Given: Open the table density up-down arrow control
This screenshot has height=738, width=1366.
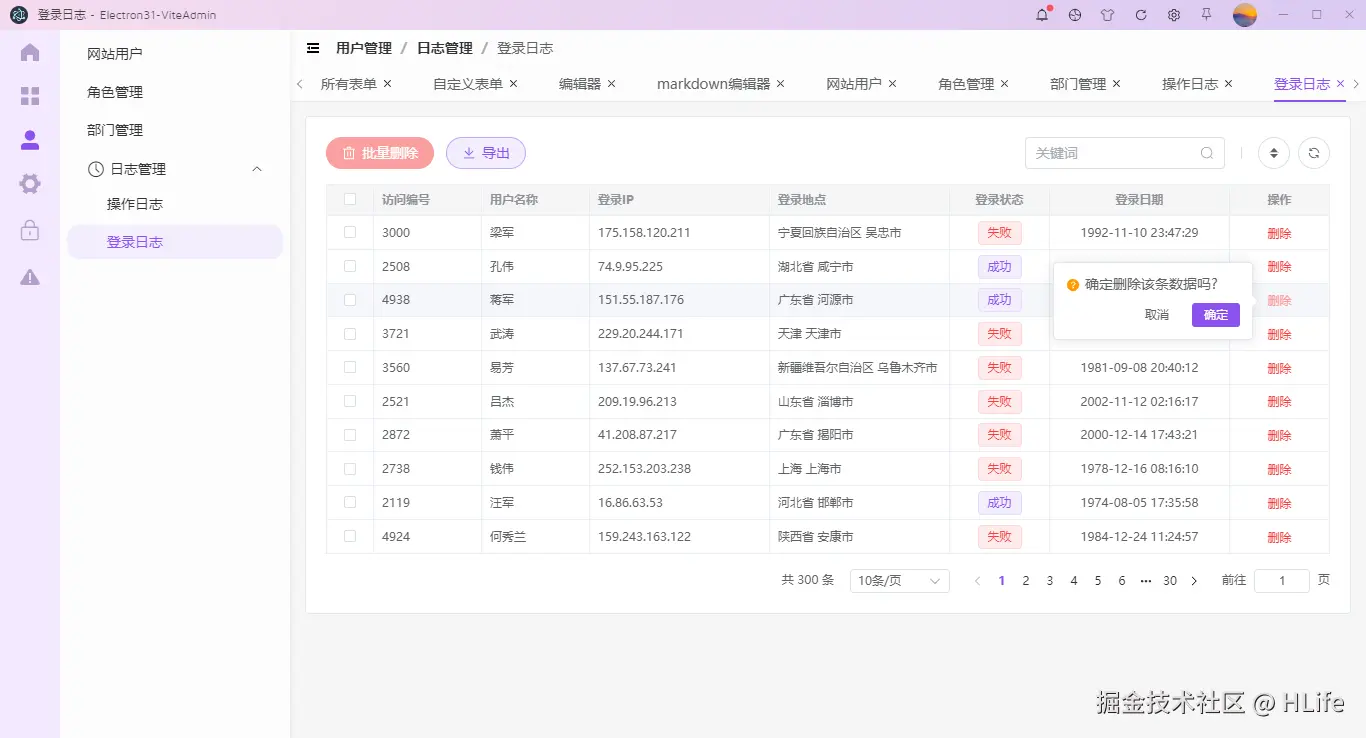Looking at the screenshot, I should tap(1273, 153).
